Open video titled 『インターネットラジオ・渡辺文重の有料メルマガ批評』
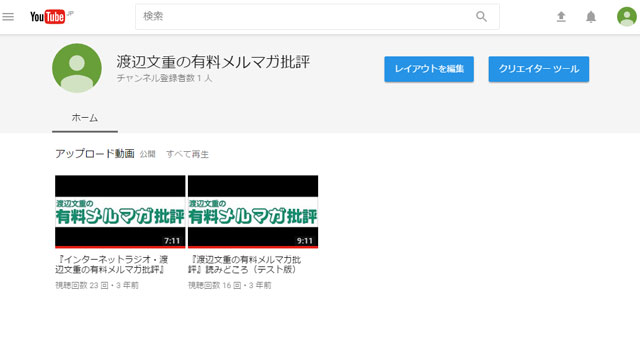Screen dimensions: 640x360 coord(112,264)
